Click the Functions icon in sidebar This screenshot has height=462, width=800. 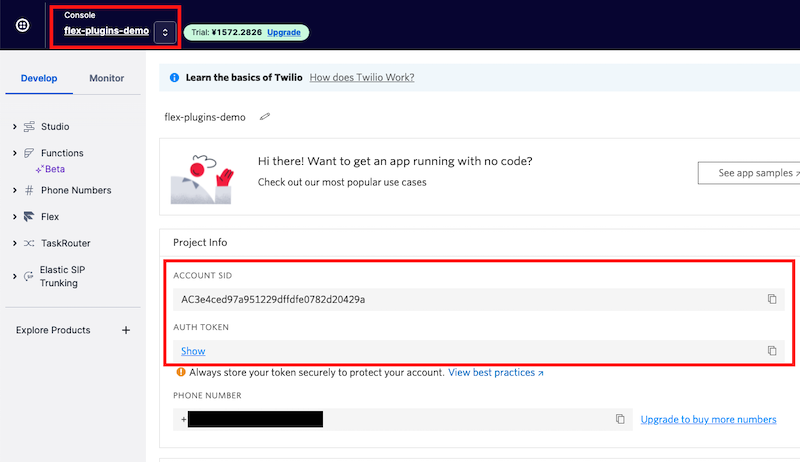tap(29, 153)
